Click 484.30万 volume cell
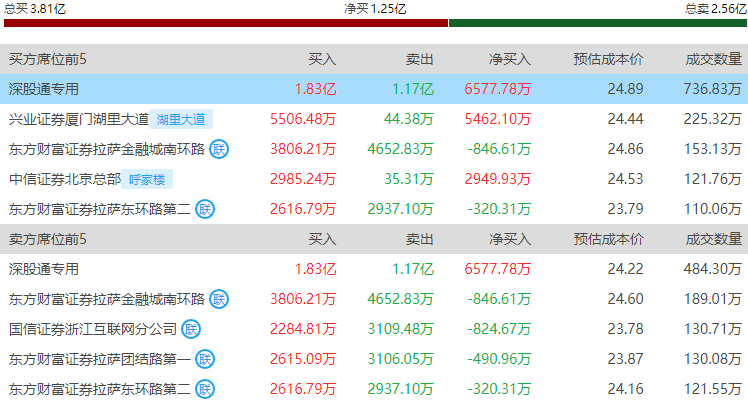The image size is (748, 401). pos(713,269)
